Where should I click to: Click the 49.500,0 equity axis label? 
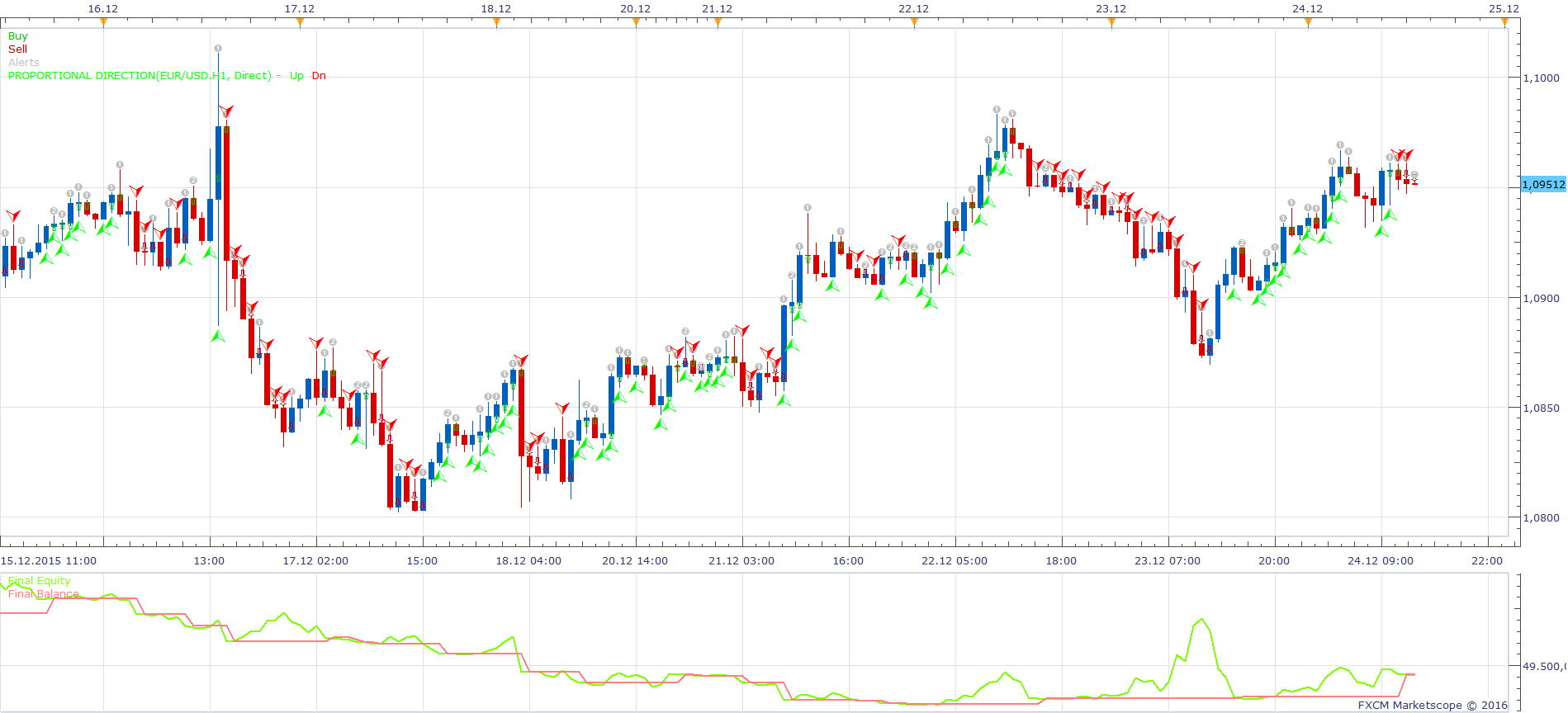click(x=1544, y=667)
